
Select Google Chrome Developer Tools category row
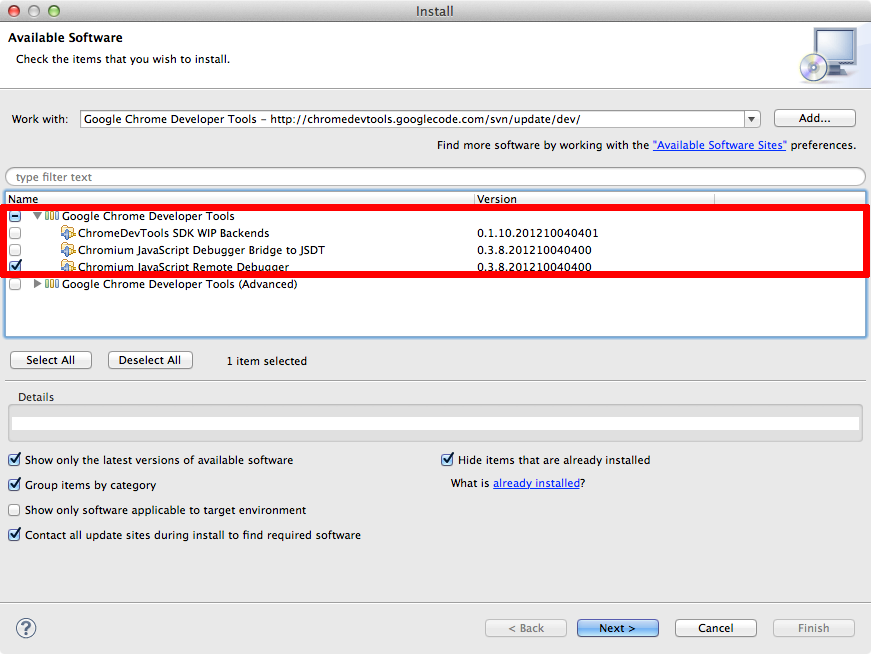tap(436, 216)
